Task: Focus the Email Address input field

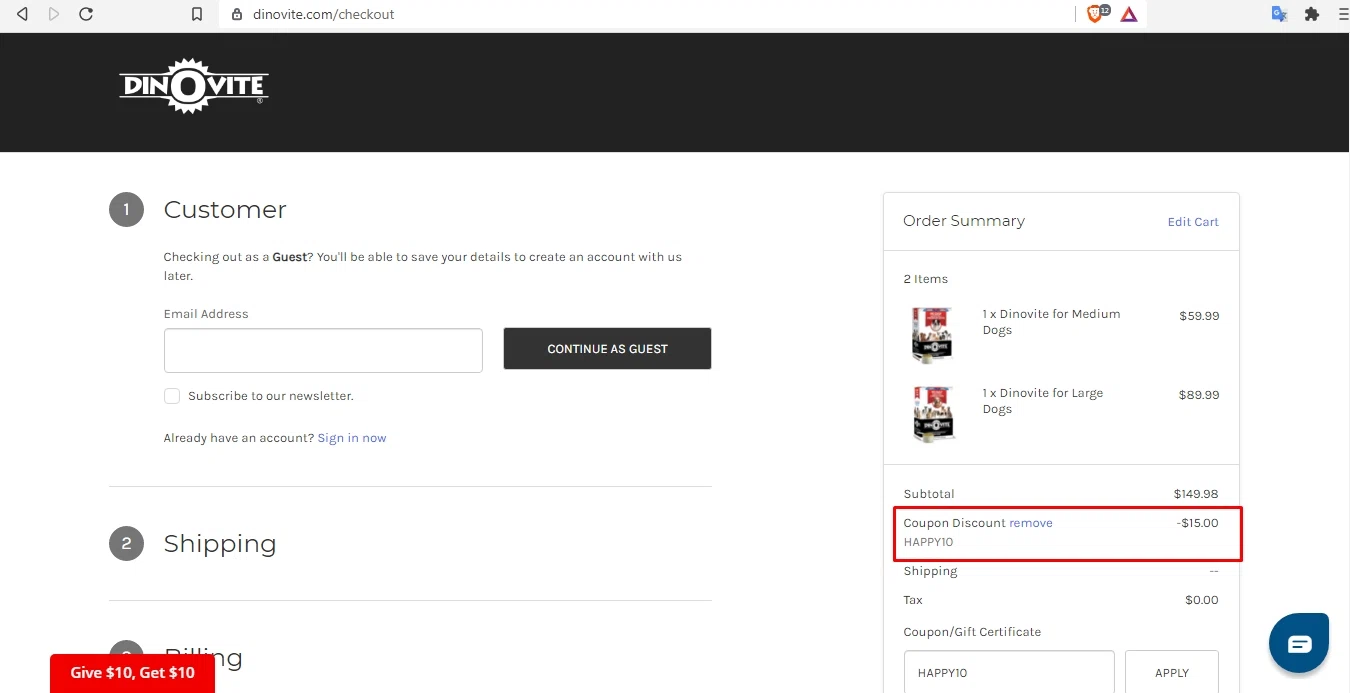Action: point(323,350)
